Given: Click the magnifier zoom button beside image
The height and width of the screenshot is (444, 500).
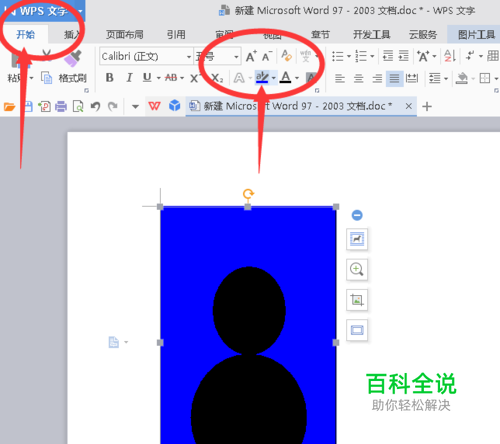Looking at the screenshot, I should [357, 269].
